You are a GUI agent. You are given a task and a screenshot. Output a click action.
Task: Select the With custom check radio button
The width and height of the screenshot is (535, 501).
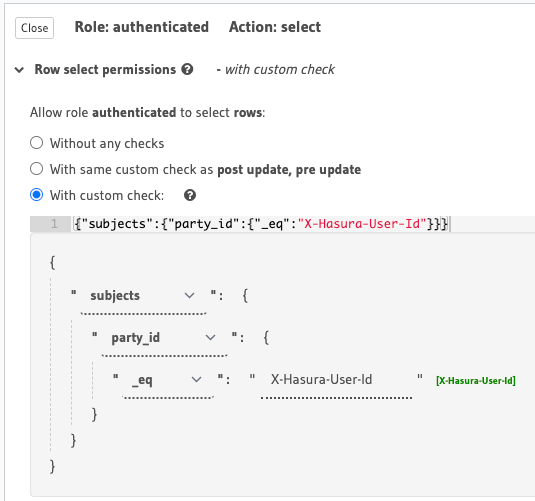pos(37,195)
